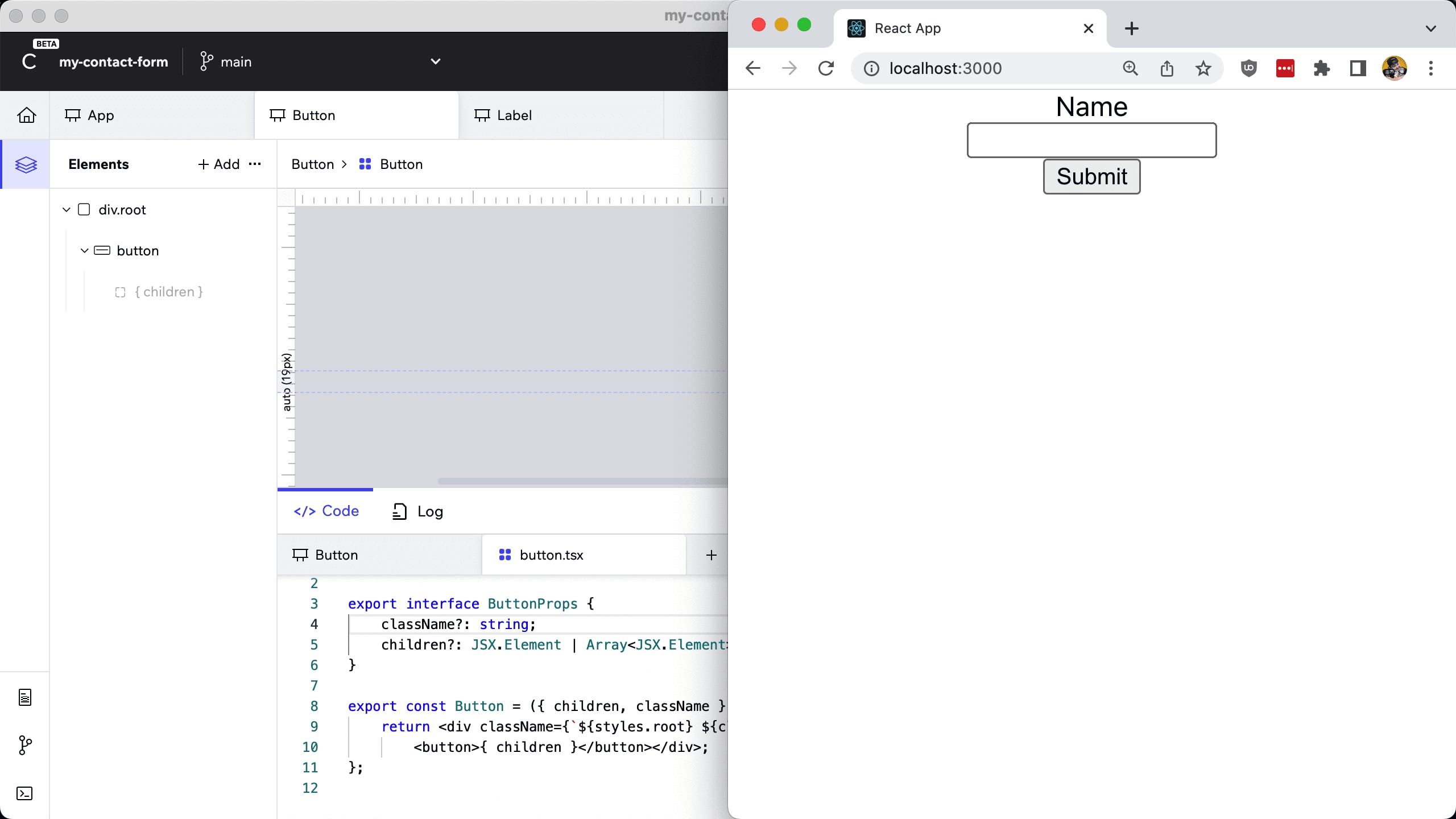
Task: Select the React App browser tab
Action: click(970, 28)
